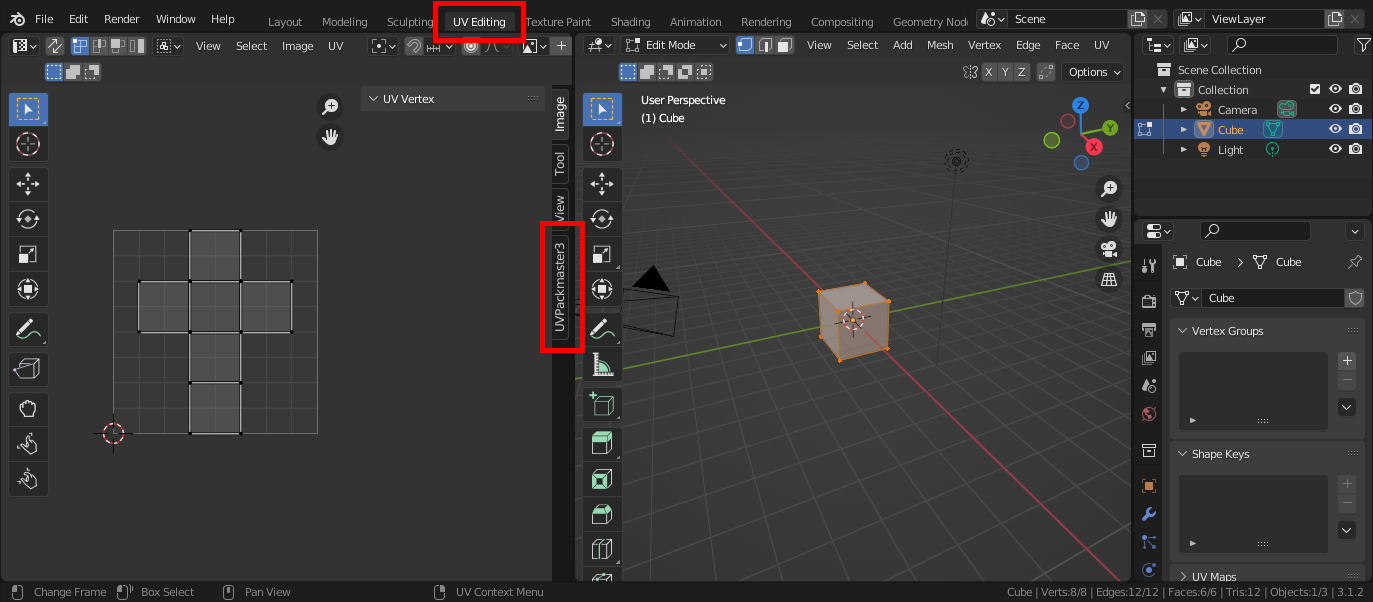Click the outliner filter funnel button
The width and height of the screenshot is (1373, 602).
point(1363,45)
